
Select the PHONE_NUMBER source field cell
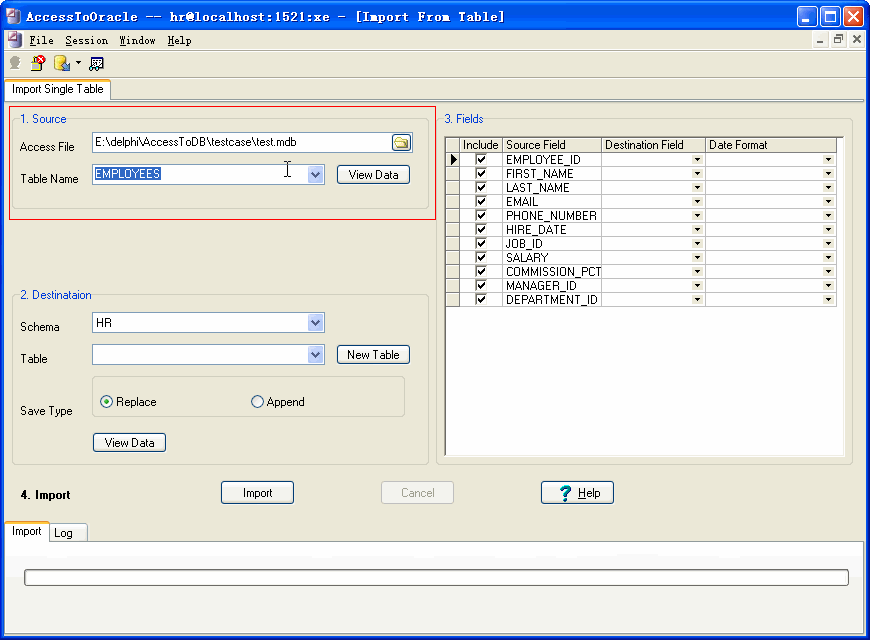(x=552, y=215)
